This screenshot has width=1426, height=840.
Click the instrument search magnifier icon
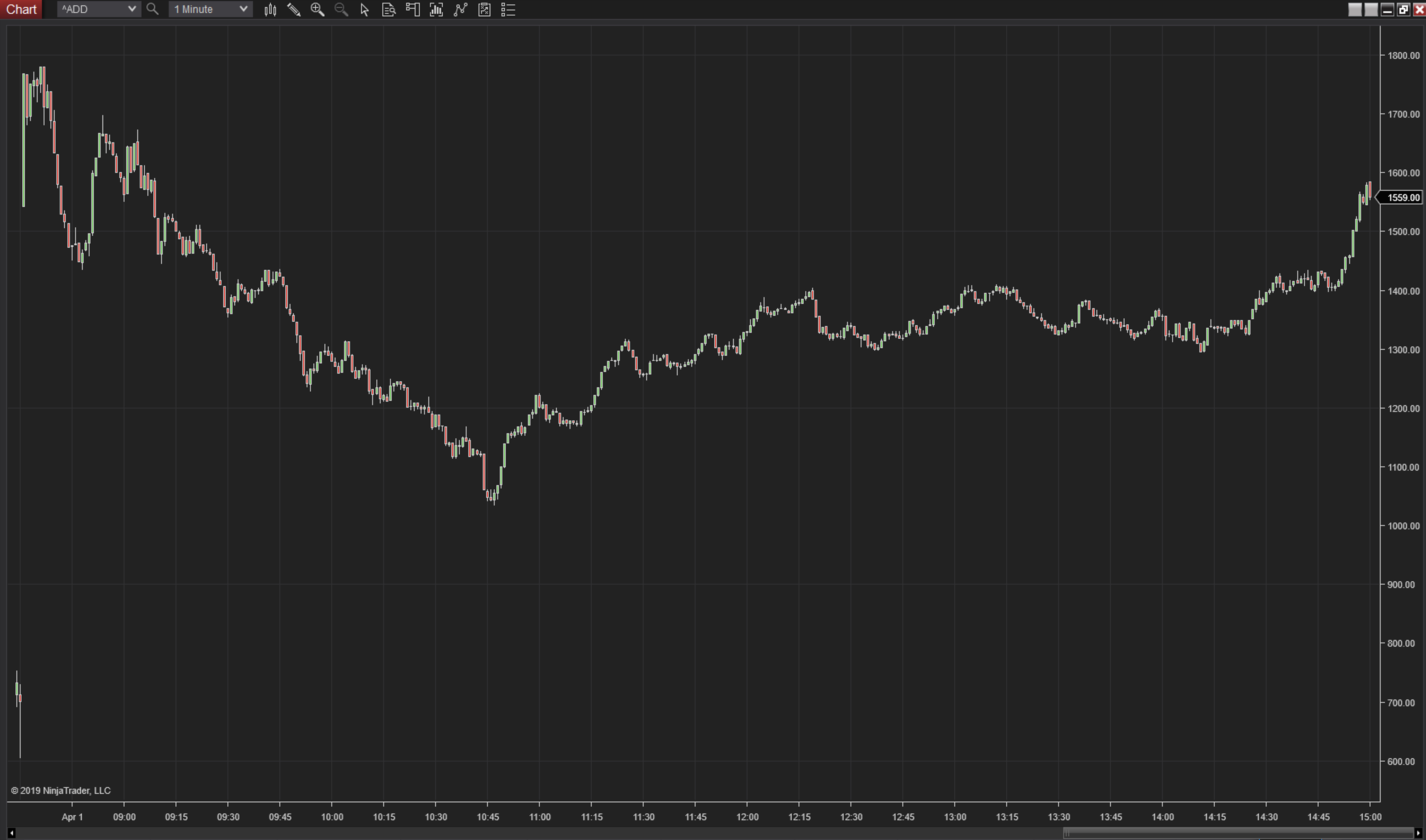pos(152,9)
